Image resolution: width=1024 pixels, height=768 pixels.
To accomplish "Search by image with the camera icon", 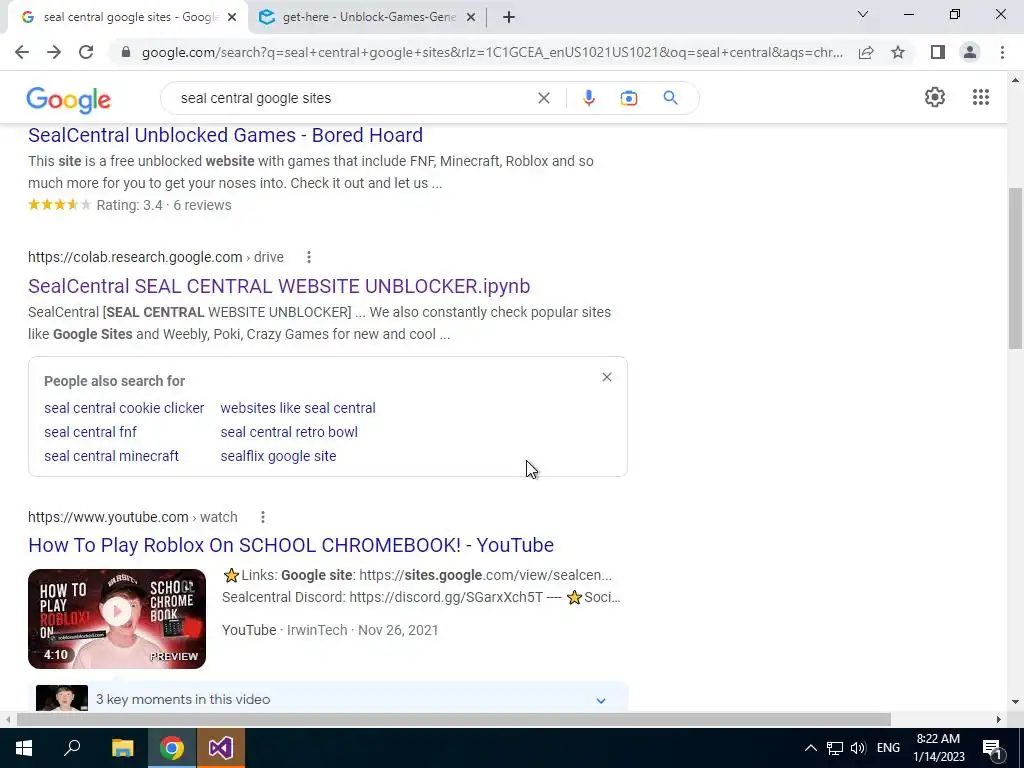I will pyautogui.click(x=629, y=98).
